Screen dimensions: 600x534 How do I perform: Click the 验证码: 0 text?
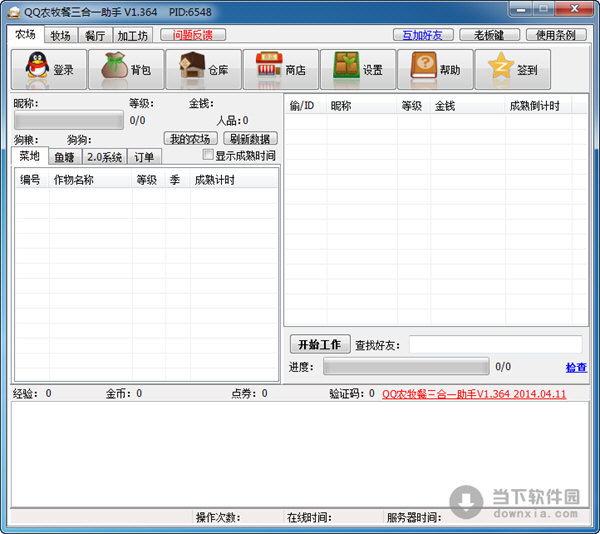point(352,393)
